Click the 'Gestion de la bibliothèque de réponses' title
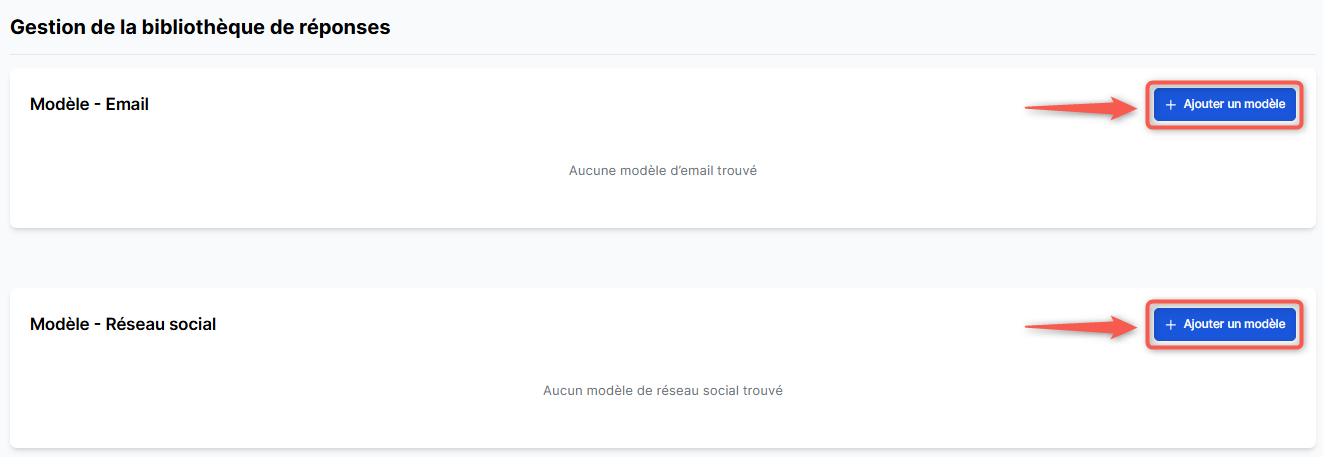Viewport: 1323px width, 457px height. (x=200, y=28)
